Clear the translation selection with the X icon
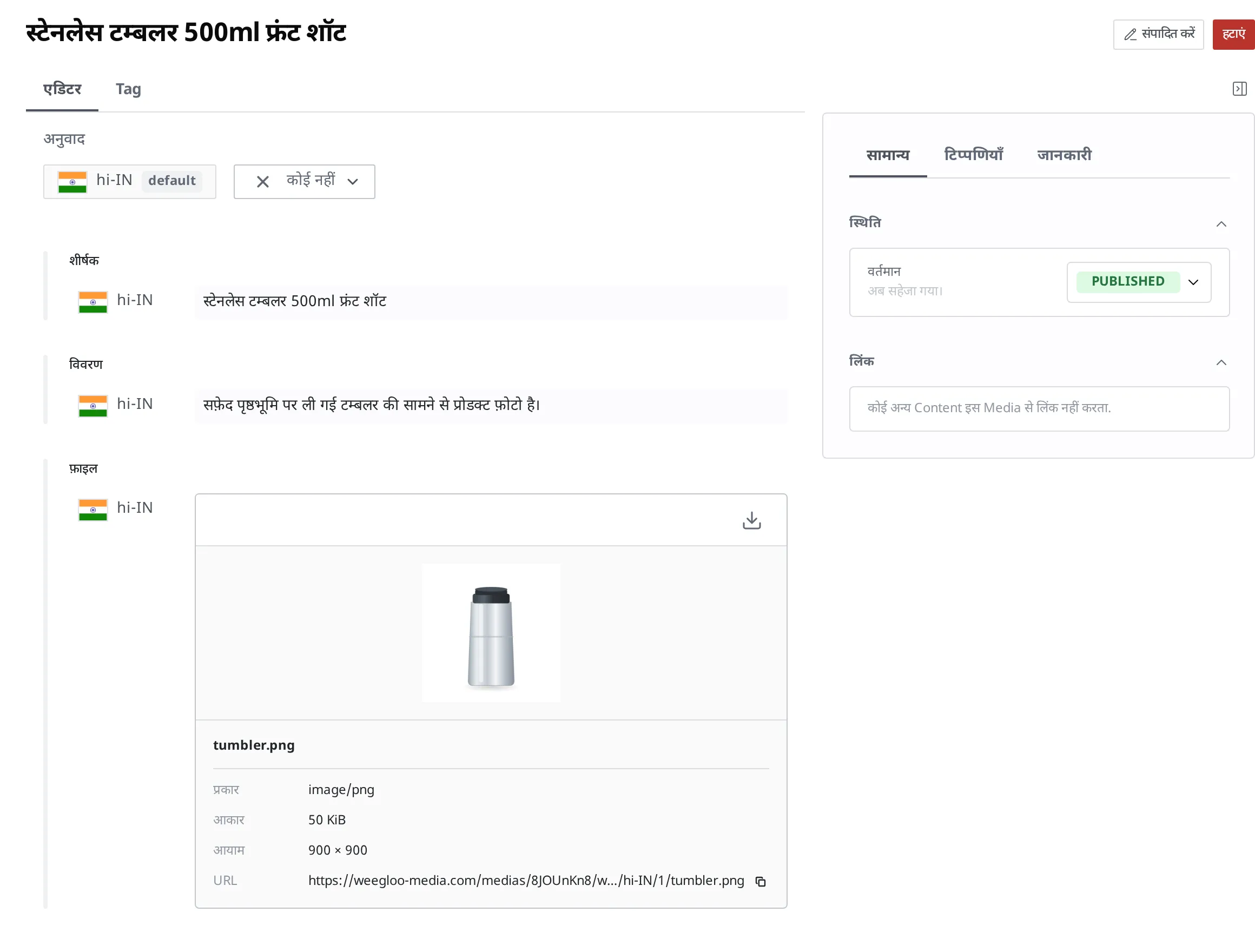 pos(263,182)
